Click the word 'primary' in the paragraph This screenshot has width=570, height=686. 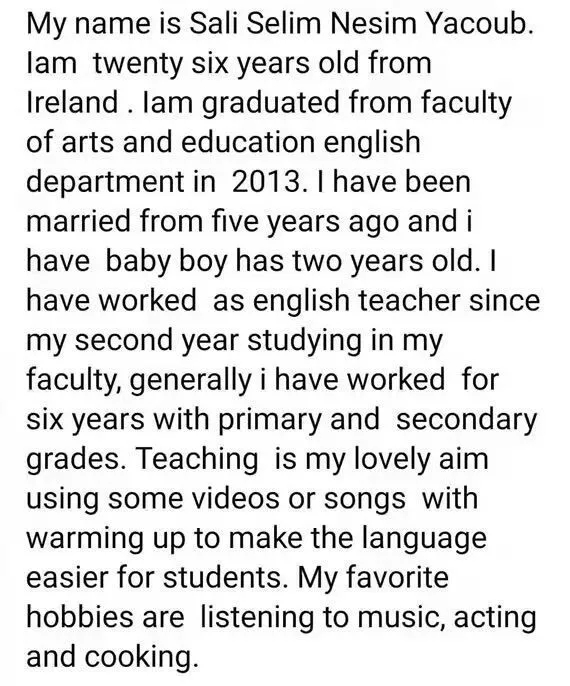(x=269, y=421)
